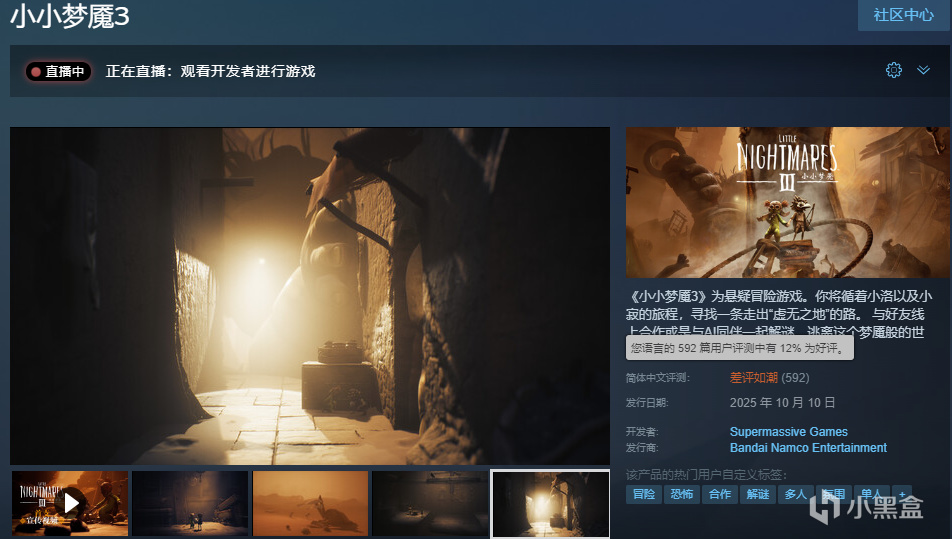Click the 直播中 live badge
Viewport: 952px width, 539px height.
(x=58, y=72)
